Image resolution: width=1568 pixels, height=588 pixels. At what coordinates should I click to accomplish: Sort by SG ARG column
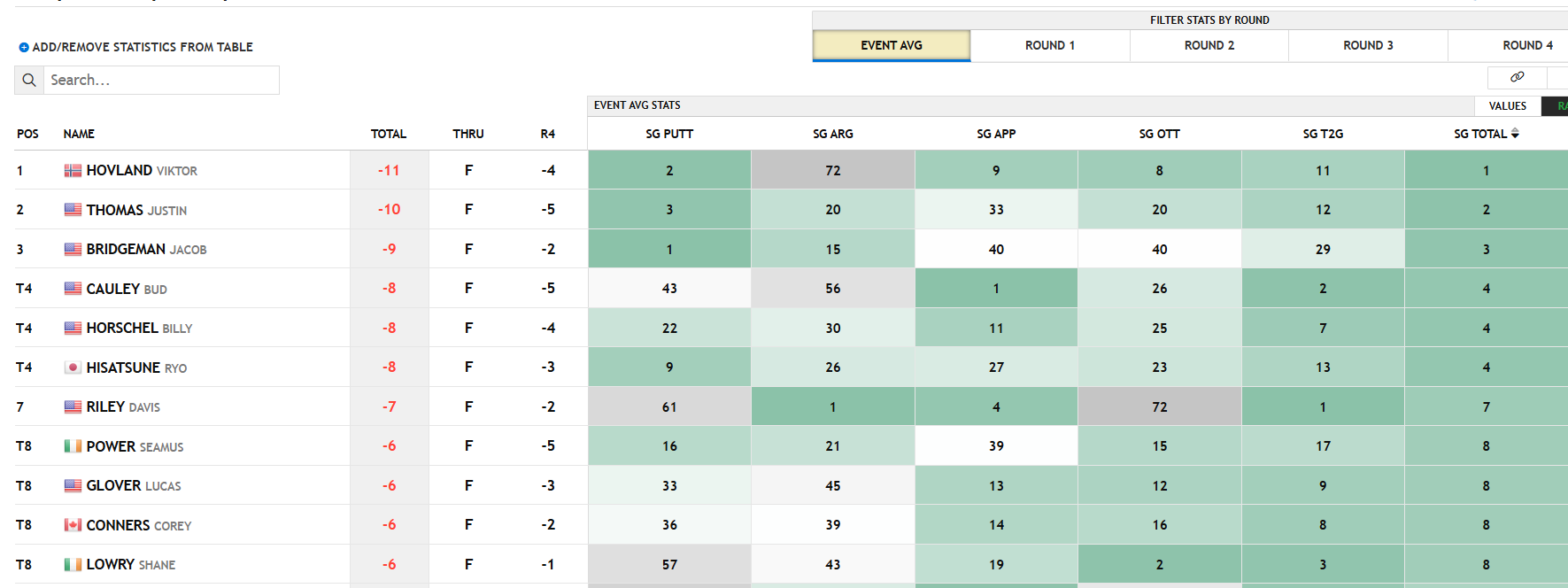833,134
